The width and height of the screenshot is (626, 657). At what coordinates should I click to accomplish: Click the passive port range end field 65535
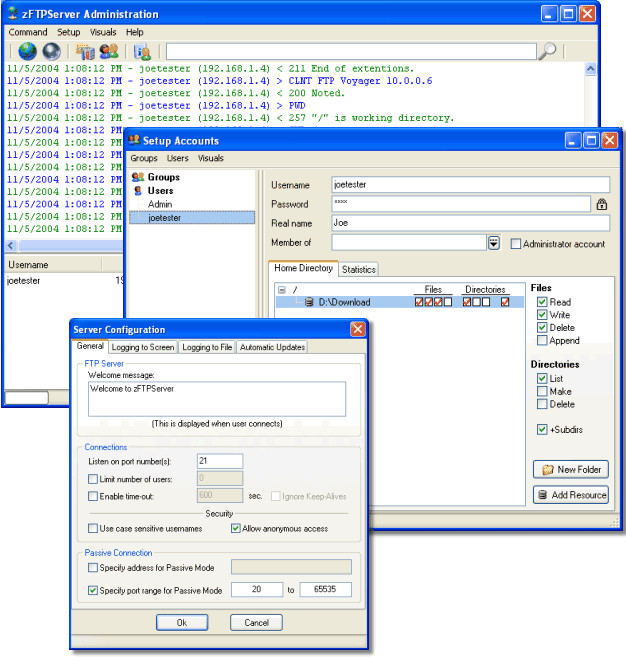[x=325, y=589]
